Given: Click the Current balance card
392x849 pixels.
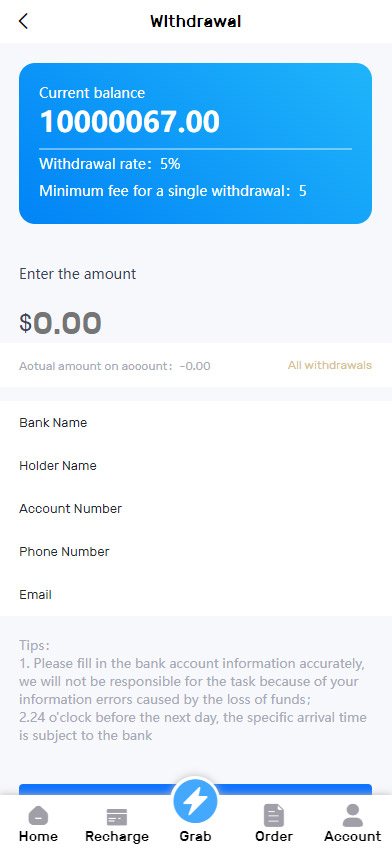Looking at the screenshot, I should pyautogui.click(x=195, y=143).
